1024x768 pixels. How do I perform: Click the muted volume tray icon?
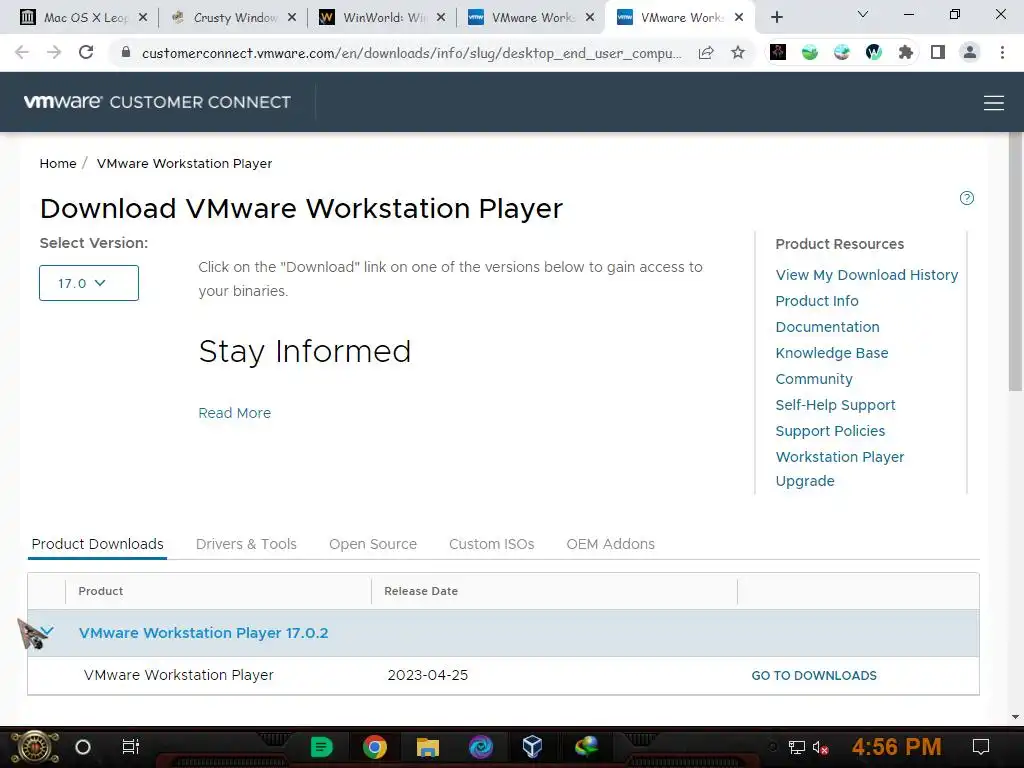click(x=820, y=747)
